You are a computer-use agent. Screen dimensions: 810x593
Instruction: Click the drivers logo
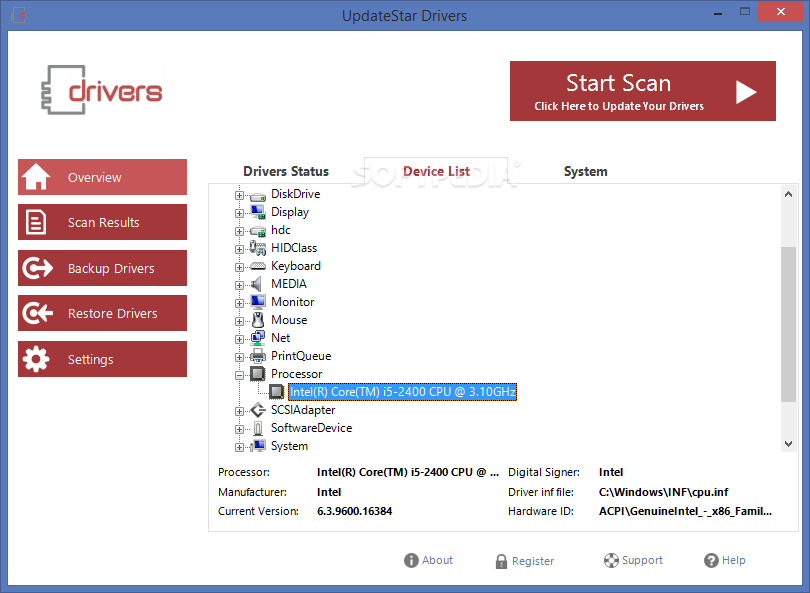[102, 90]
